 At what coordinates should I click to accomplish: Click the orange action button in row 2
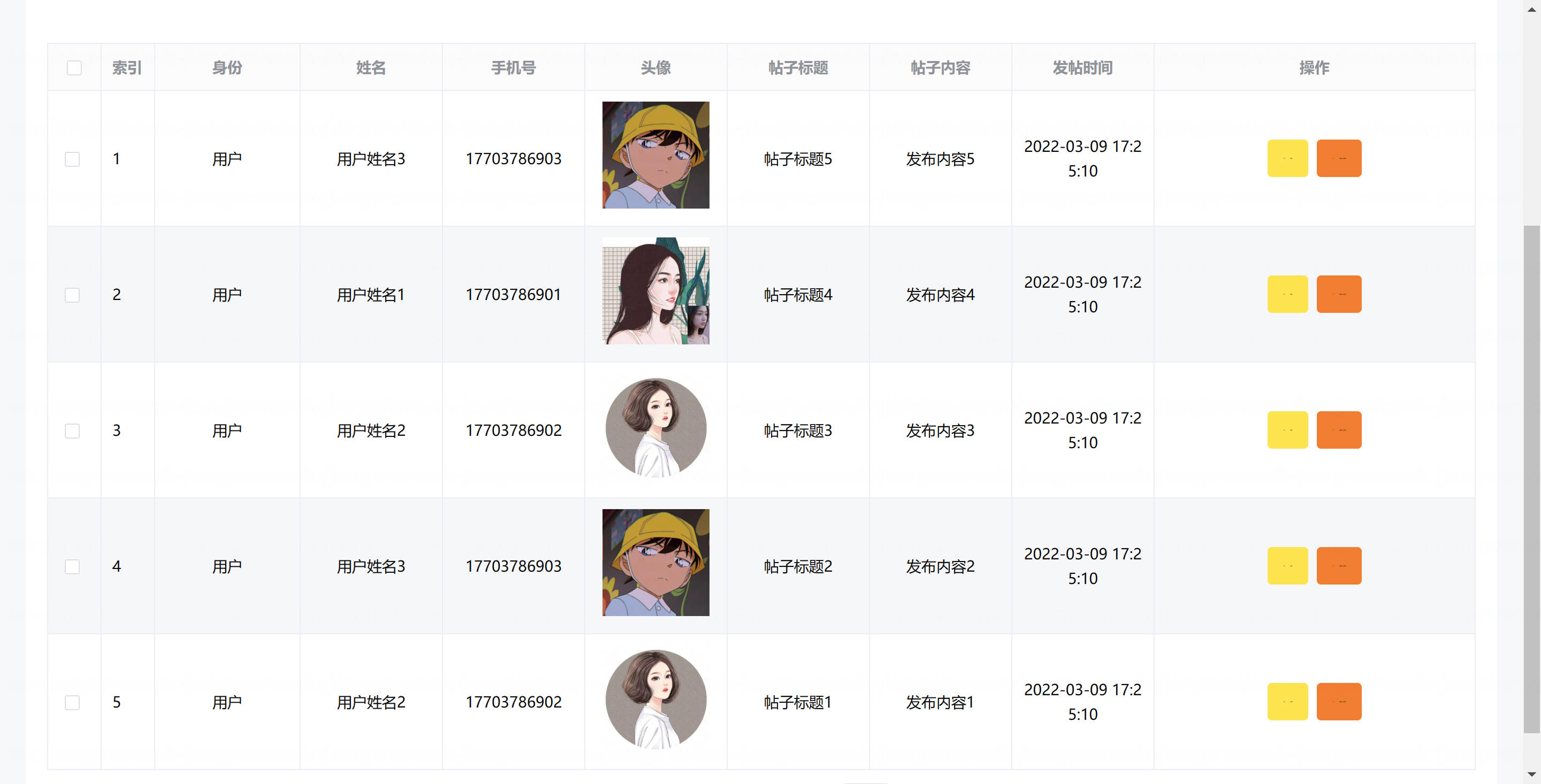1339,294
